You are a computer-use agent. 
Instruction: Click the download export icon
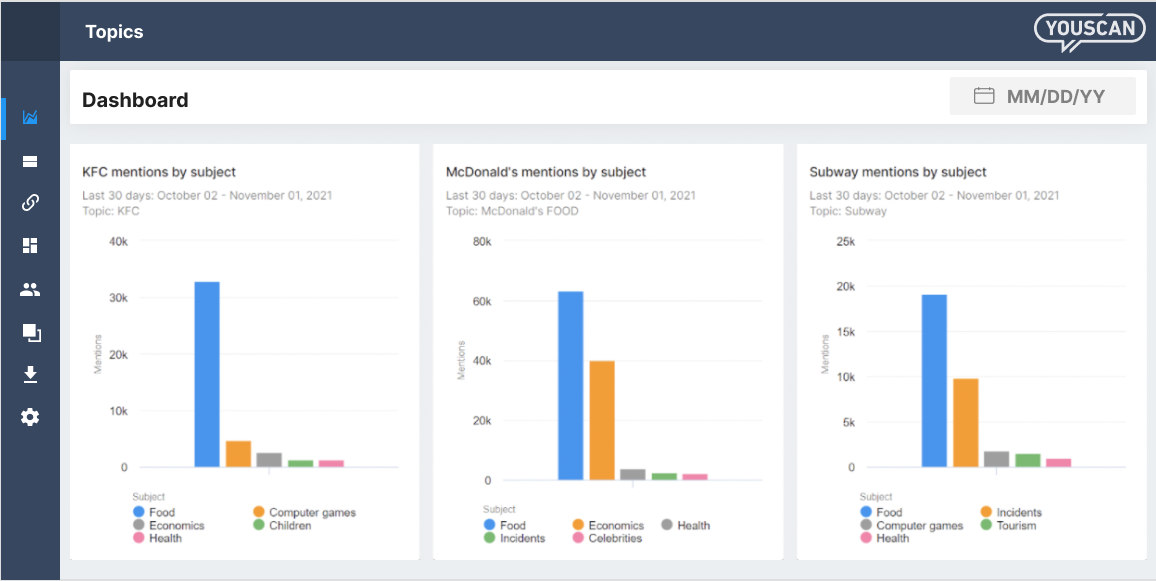[30, 376]
